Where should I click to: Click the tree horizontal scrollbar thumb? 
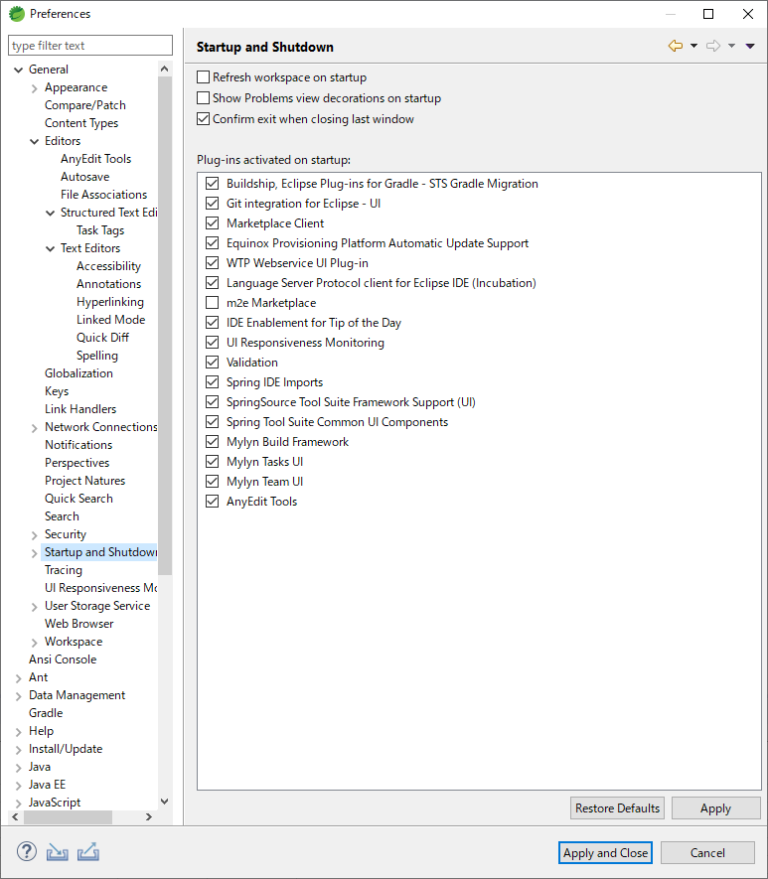click(x=67, y=817)
